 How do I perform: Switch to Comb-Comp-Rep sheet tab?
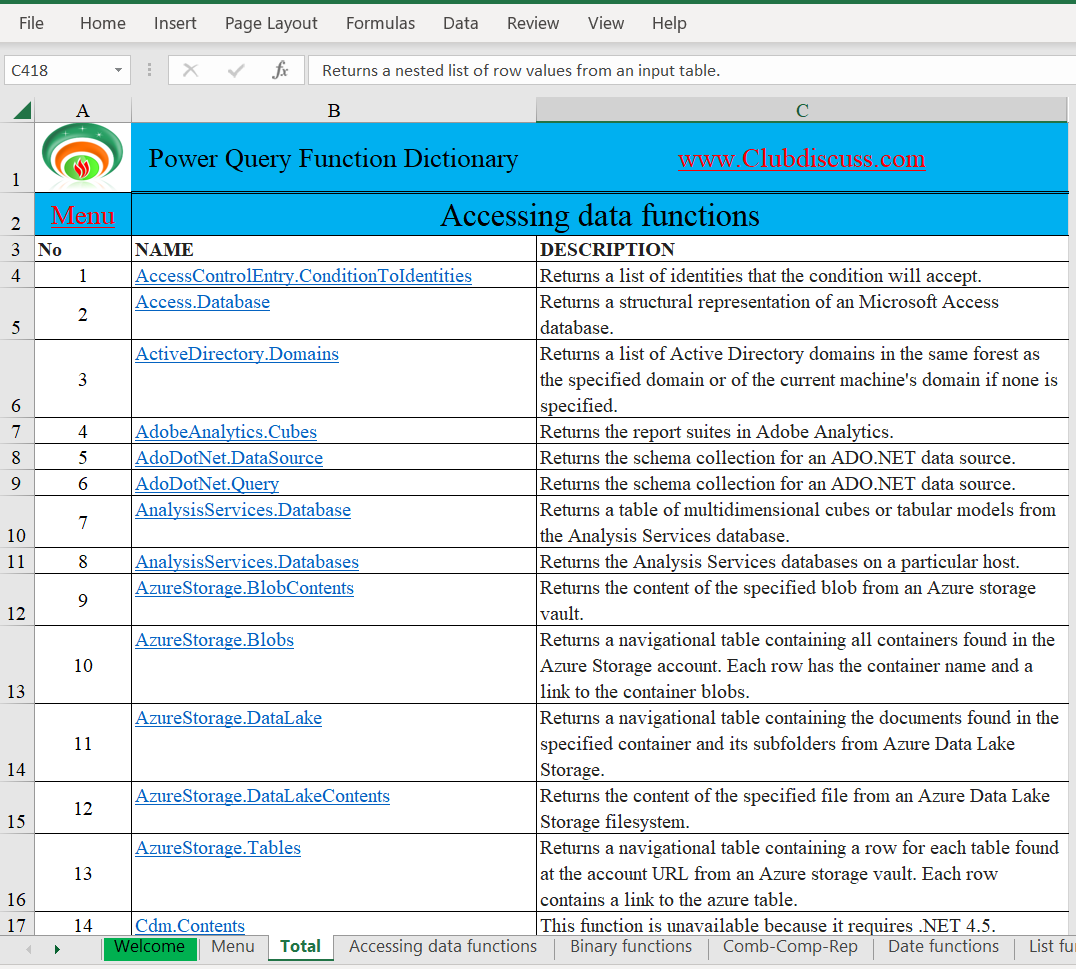[790, 947]
